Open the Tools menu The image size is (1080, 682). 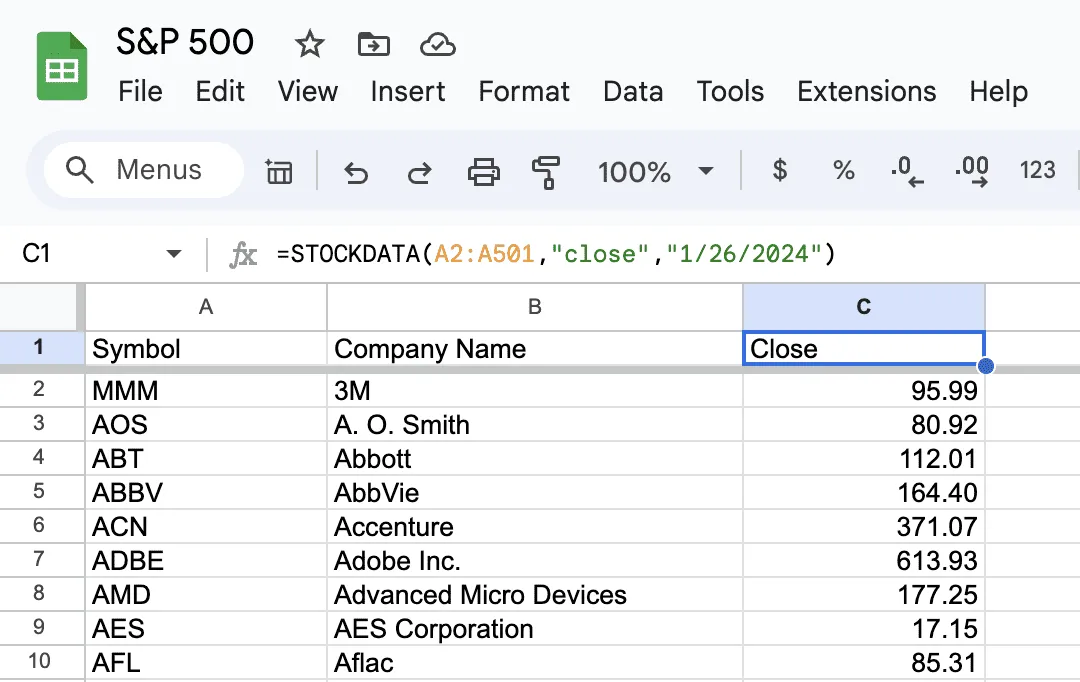point(730,91)
